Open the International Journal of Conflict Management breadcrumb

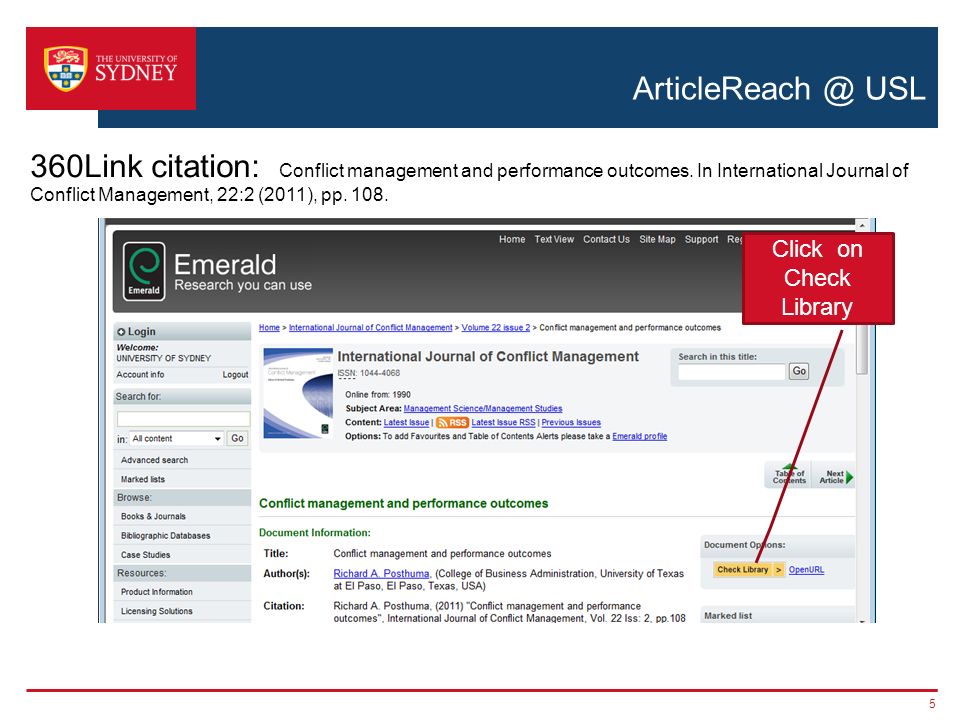pos(370,328)
